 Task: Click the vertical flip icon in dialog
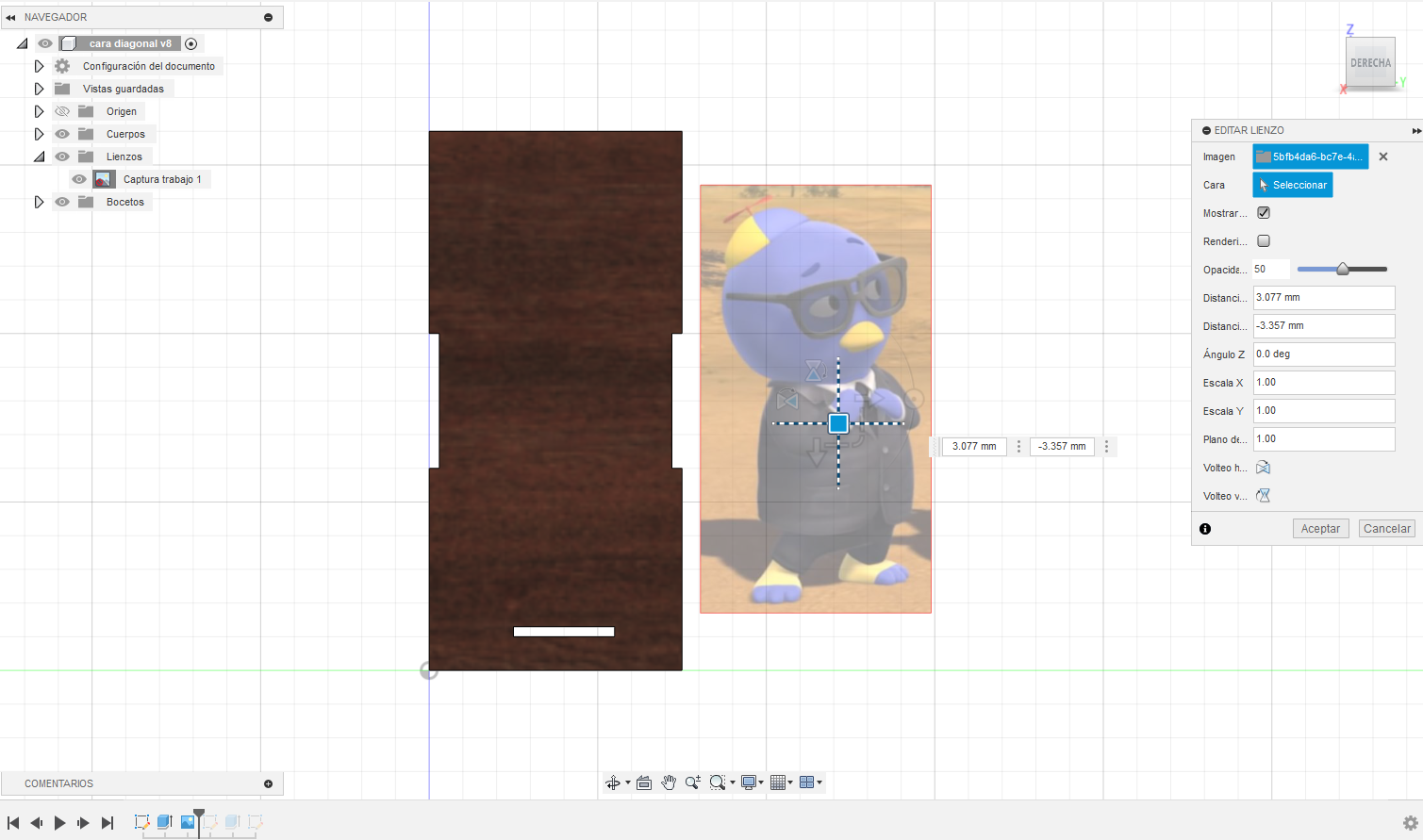click(x=1264, y=496)
